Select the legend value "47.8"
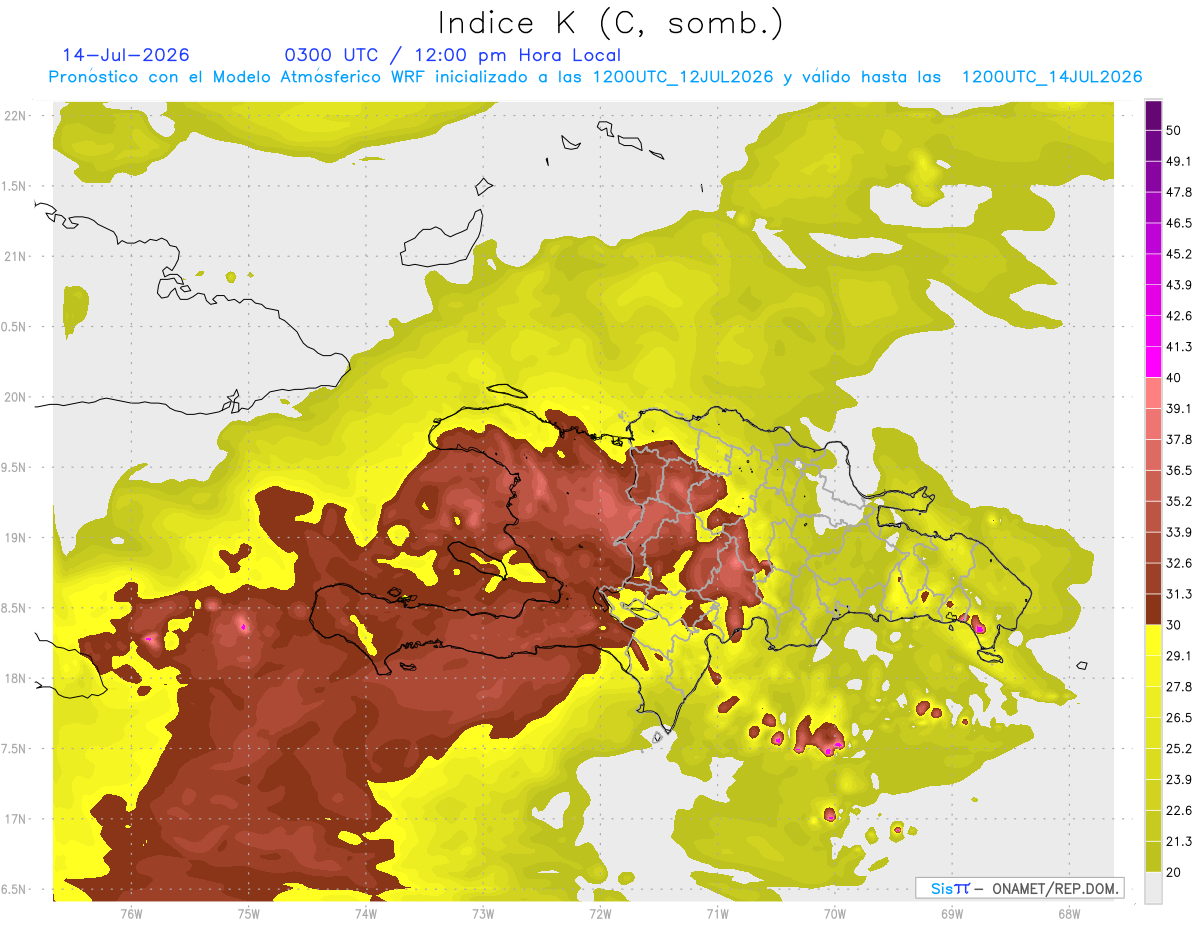This screenshot has width=1200, height=927. tap(1178, 192)
